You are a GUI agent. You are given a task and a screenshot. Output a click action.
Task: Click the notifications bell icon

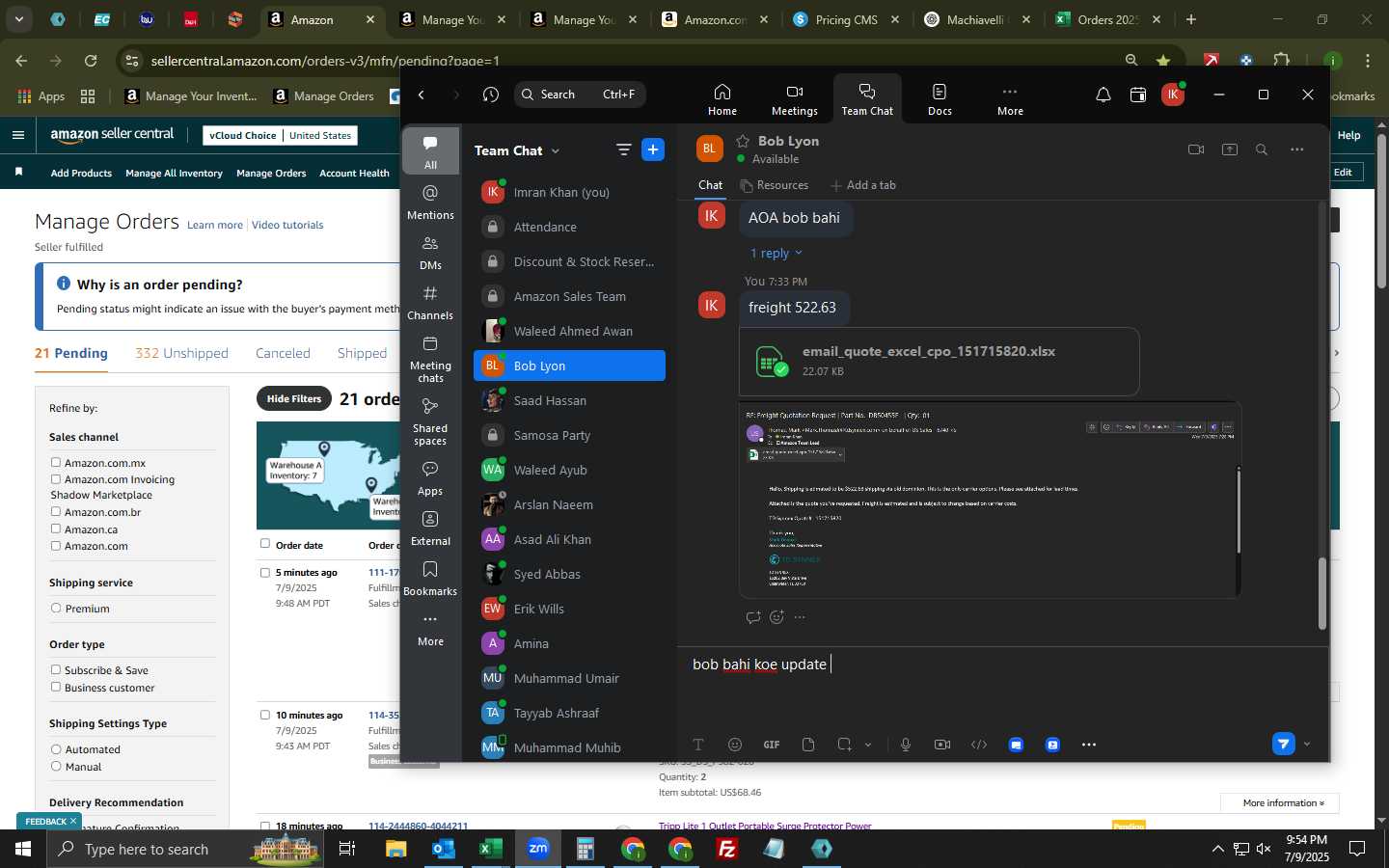(x=1103, y=95)
